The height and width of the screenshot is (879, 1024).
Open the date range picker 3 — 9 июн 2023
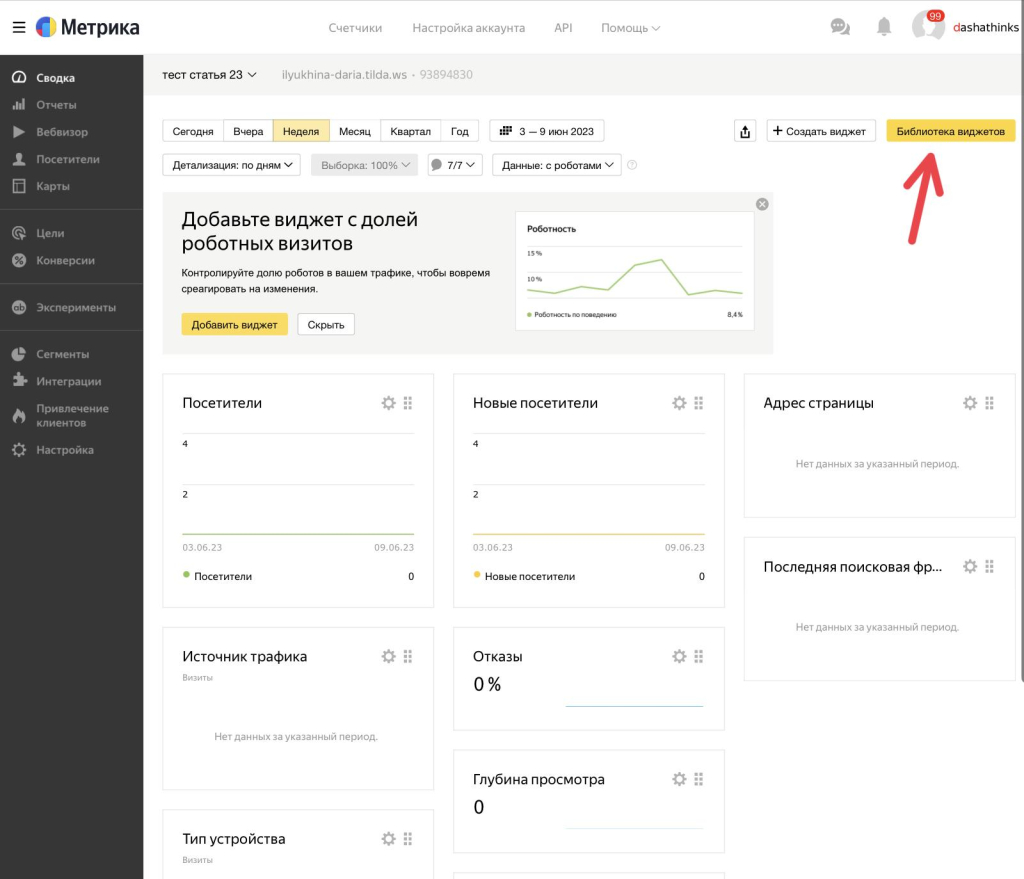546,131
